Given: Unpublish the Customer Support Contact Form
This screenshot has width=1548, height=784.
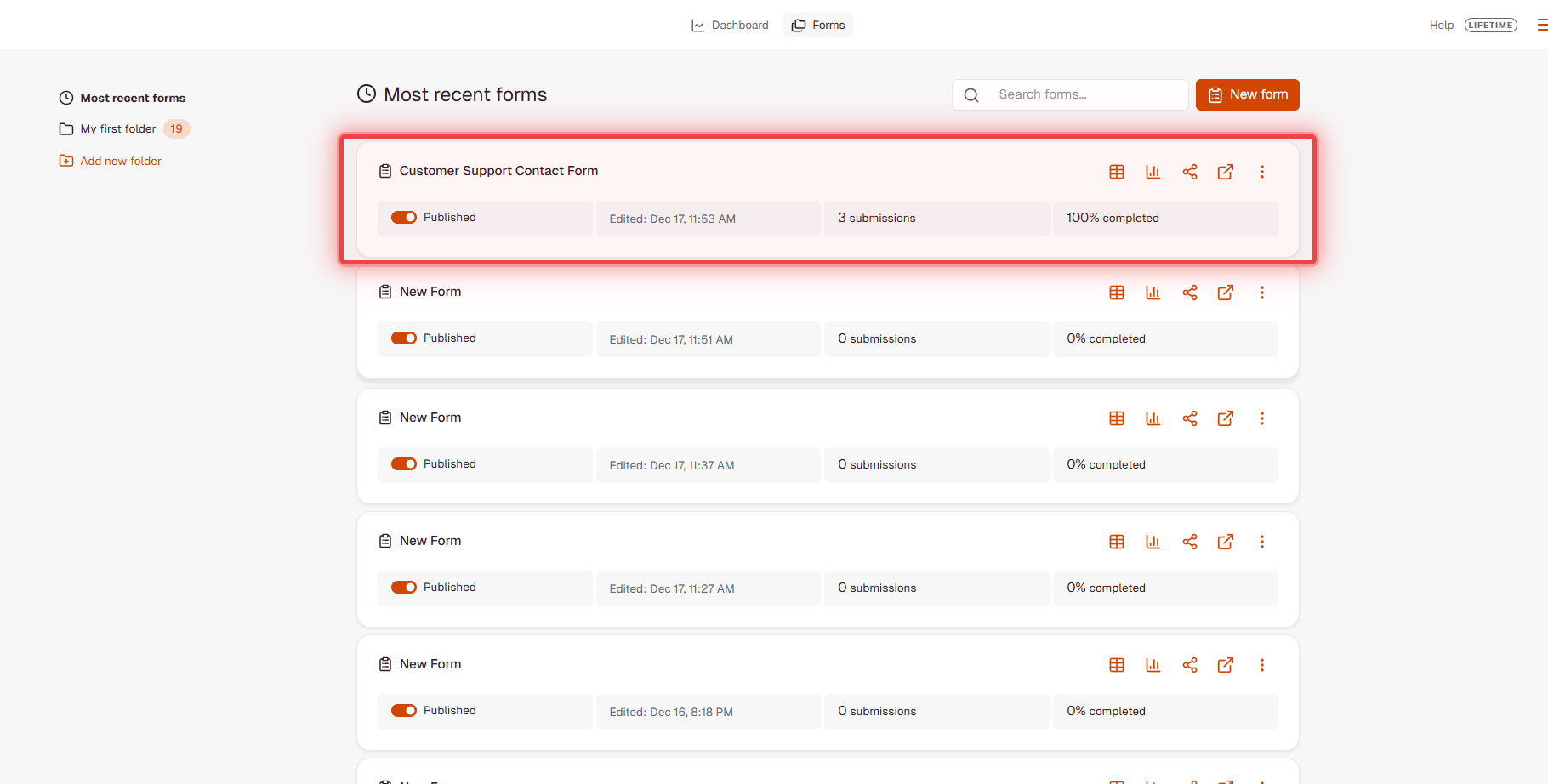Looking at the screenshot, I should (404, 218).
